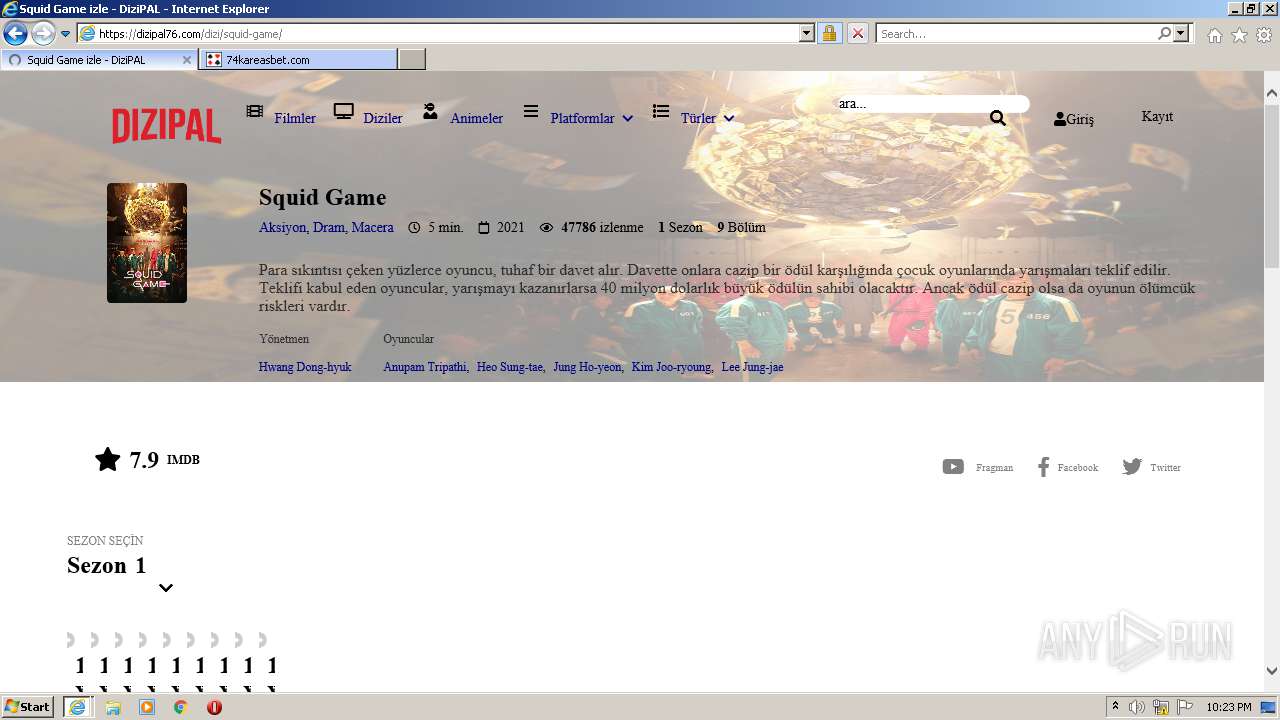Click the site search 'ara...' field
Viewport: 1280px width, 720px height.
pyautogui.click(x=932, y=104)
